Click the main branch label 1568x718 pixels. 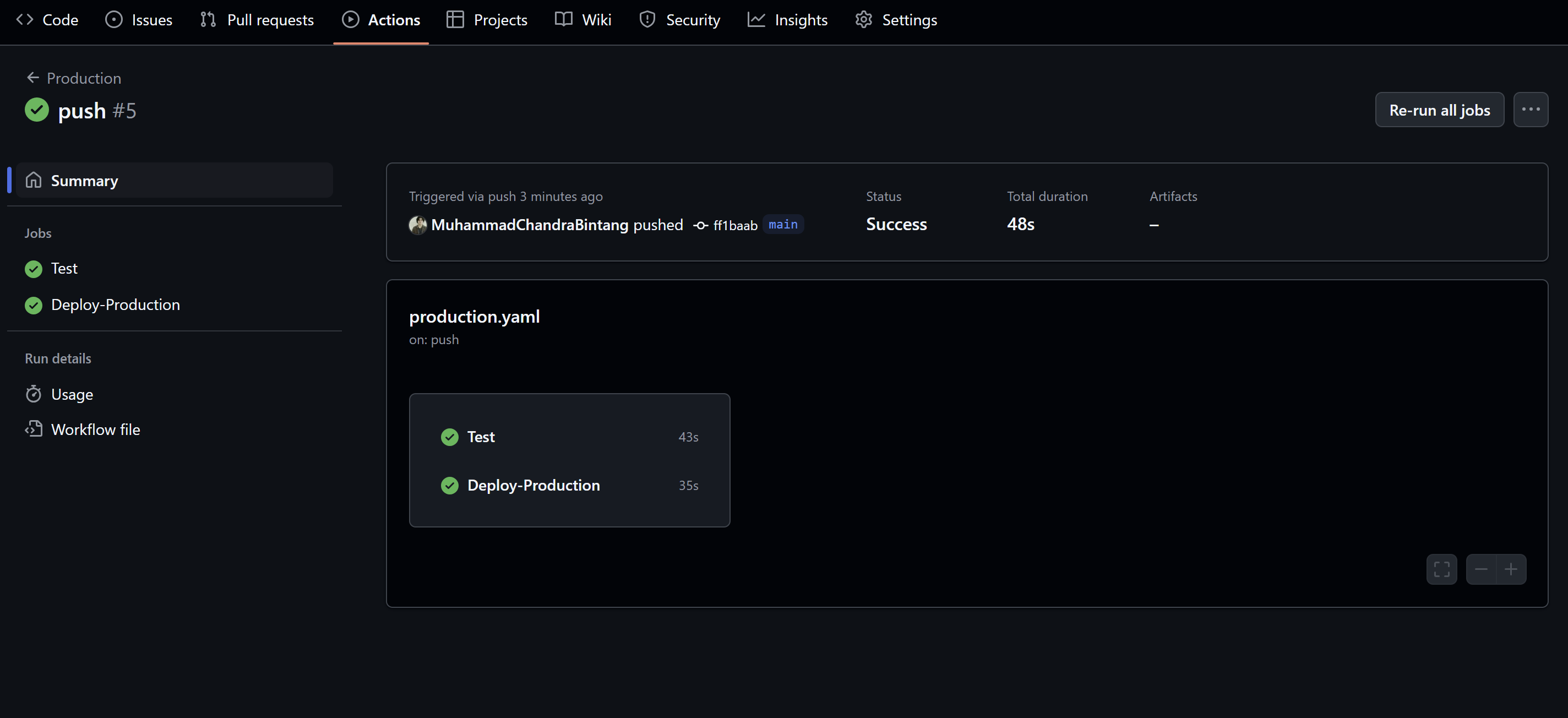[x=783, y=224]
